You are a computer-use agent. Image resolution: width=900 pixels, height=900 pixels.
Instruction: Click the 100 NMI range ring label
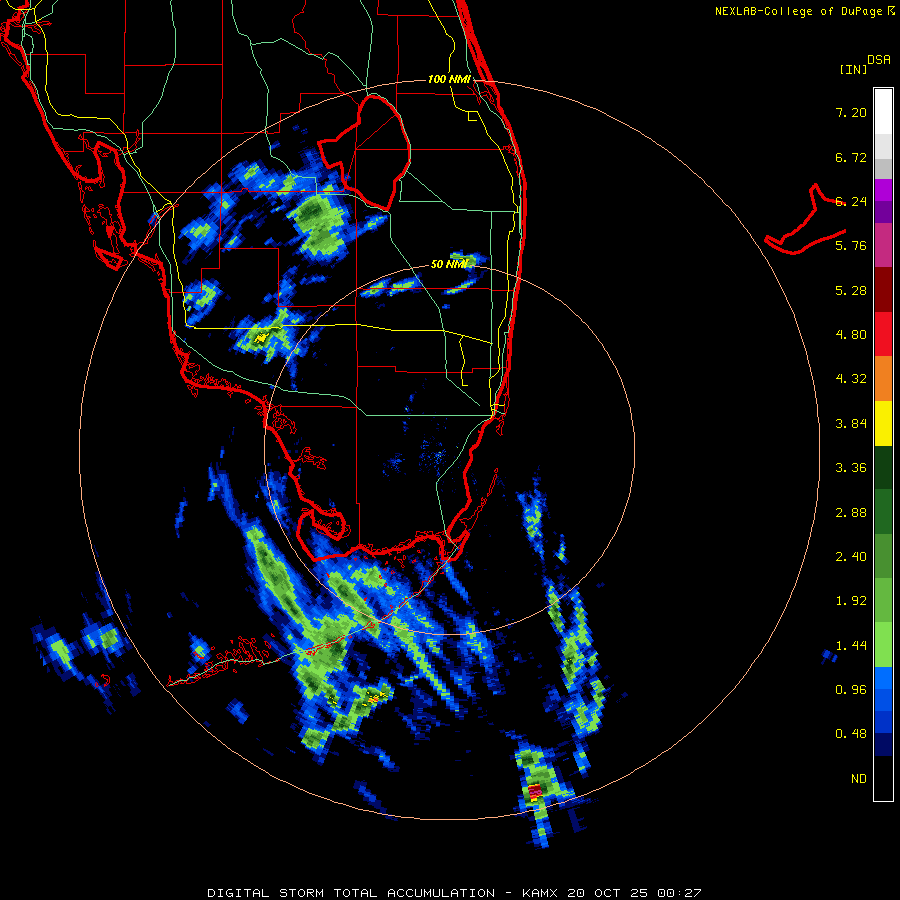[x=449, y=79]
